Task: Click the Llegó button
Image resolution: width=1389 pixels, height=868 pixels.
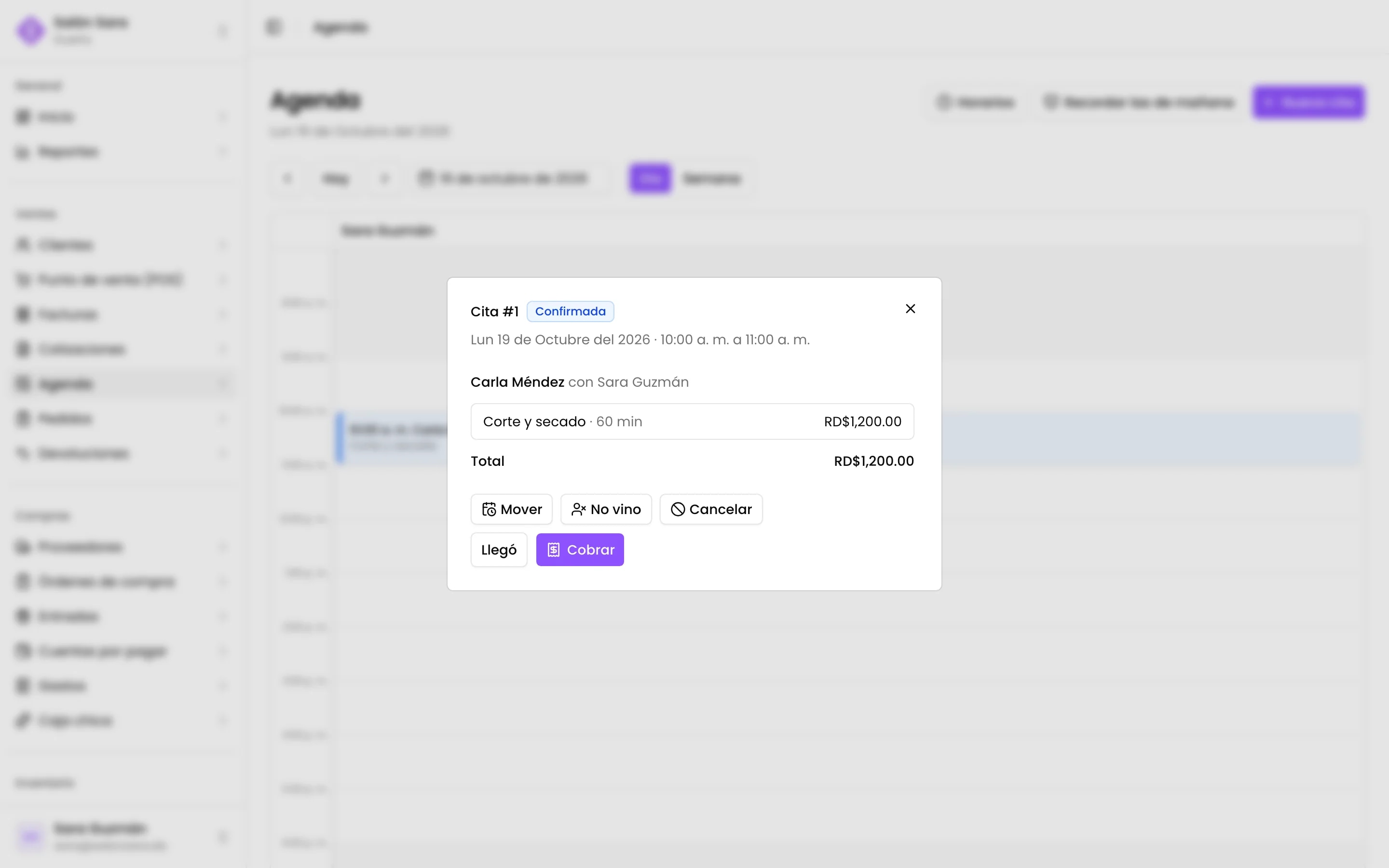Action: click(x=499, y=550)
